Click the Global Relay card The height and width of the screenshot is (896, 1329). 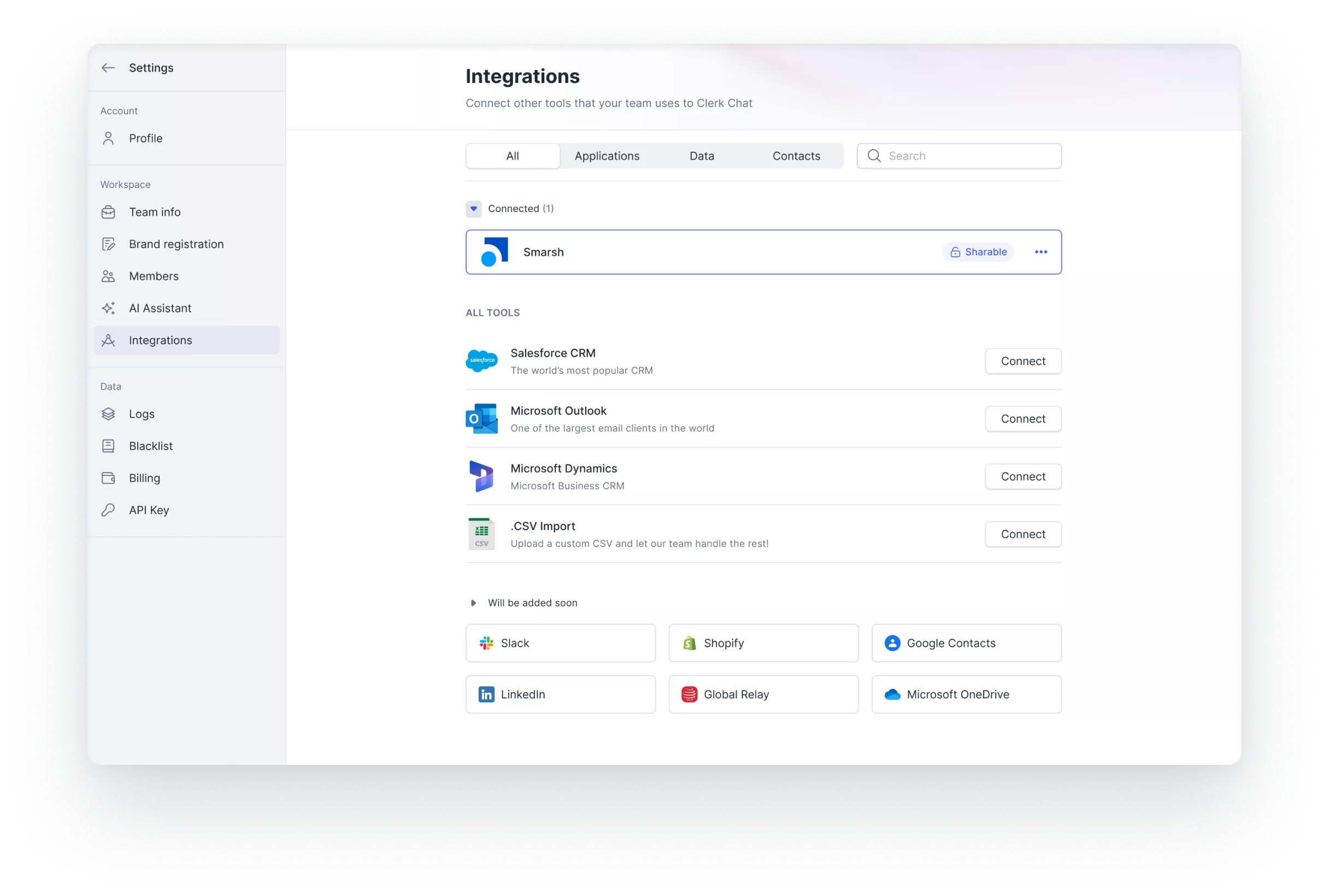763,694
